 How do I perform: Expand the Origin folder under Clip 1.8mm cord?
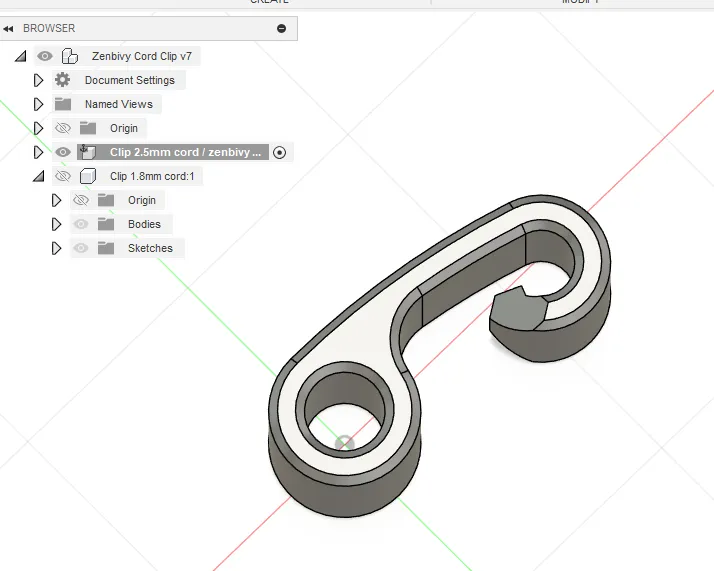pos(56,200)
